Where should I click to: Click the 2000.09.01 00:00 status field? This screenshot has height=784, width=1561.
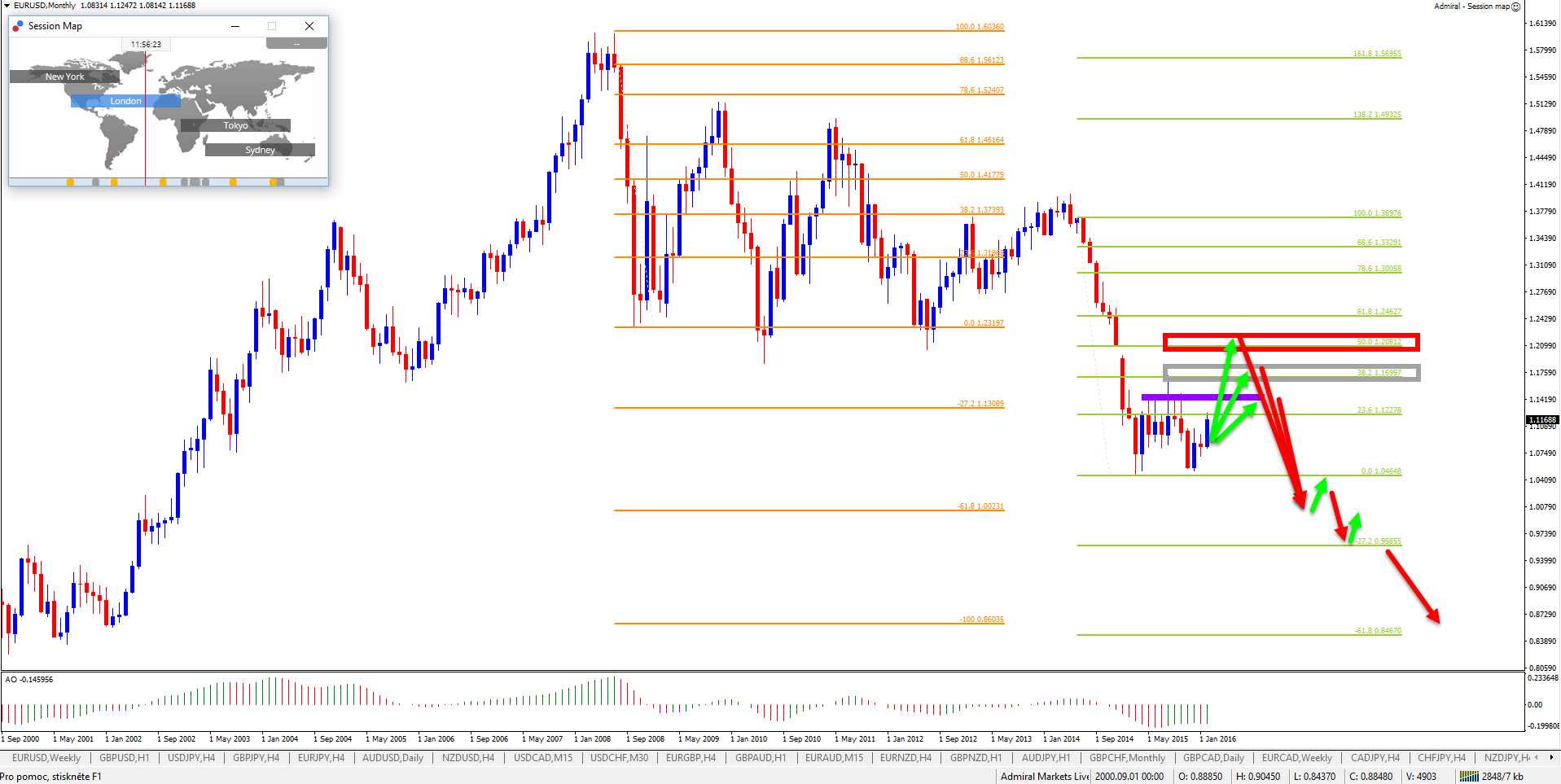click(x=1129, y=777)
